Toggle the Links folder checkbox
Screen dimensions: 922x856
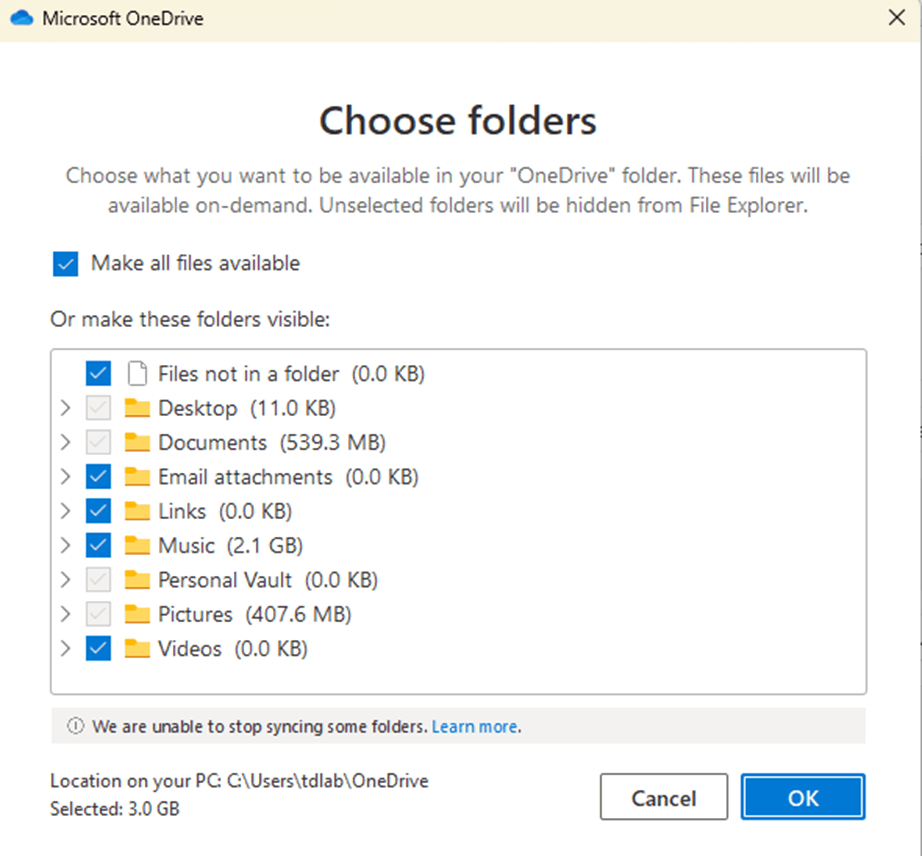coord(98,511)
